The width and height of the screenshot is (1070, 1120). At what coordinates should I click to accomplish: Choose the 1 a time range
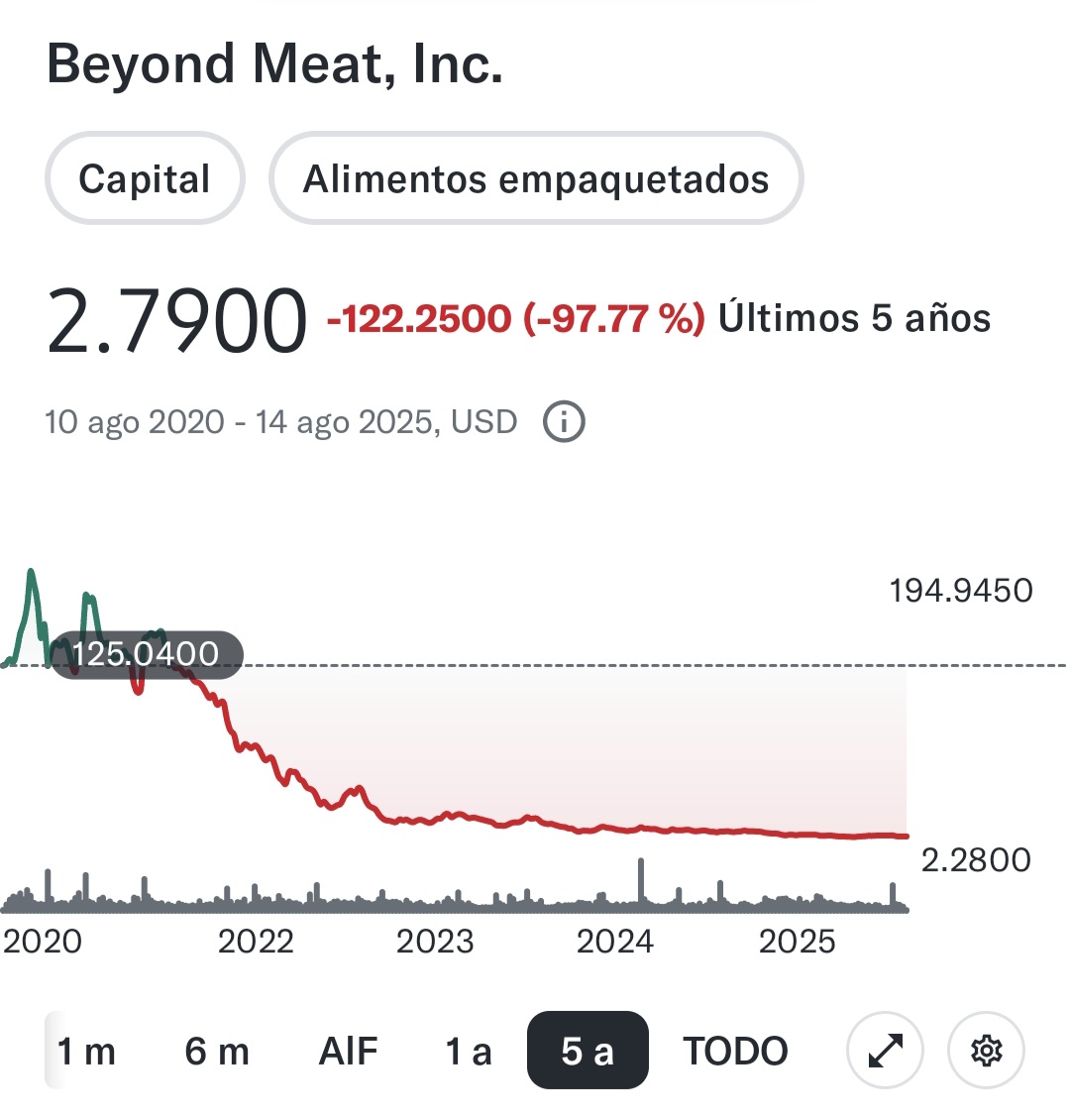point(469,1051)
